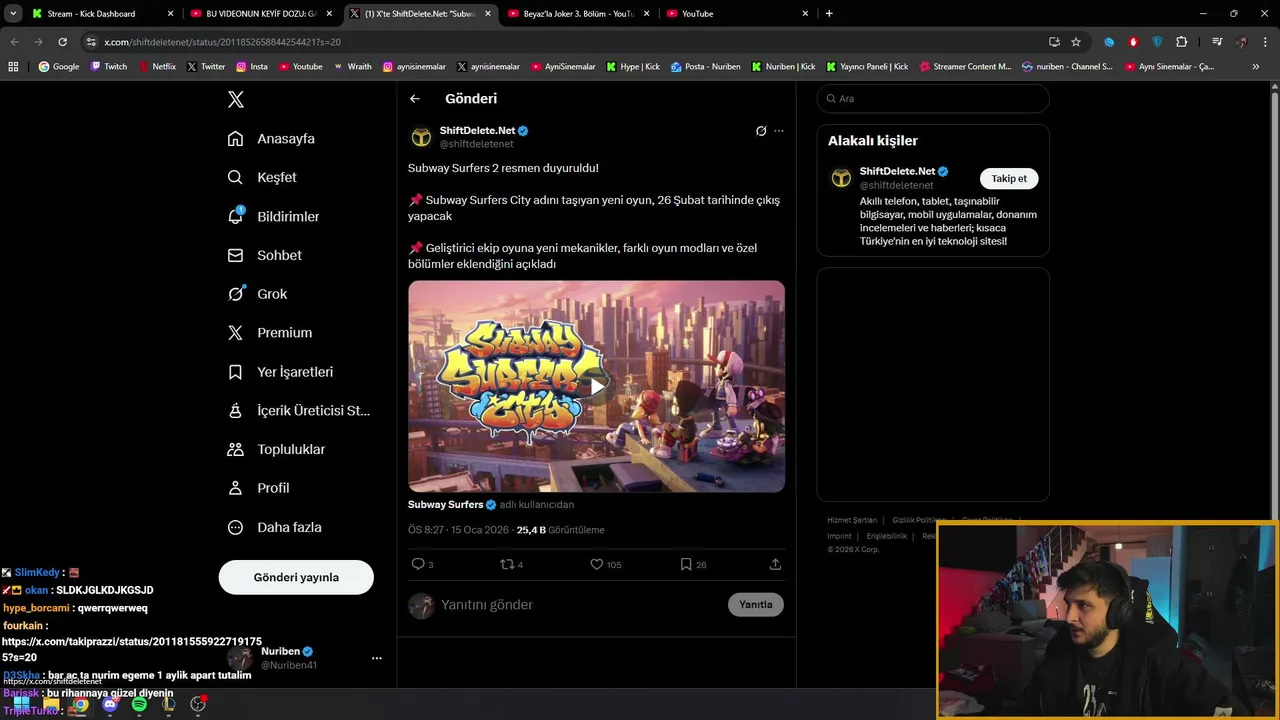Open Grok in the sidebar
The height and width of the screenshot is (720, 1280).
257,294
